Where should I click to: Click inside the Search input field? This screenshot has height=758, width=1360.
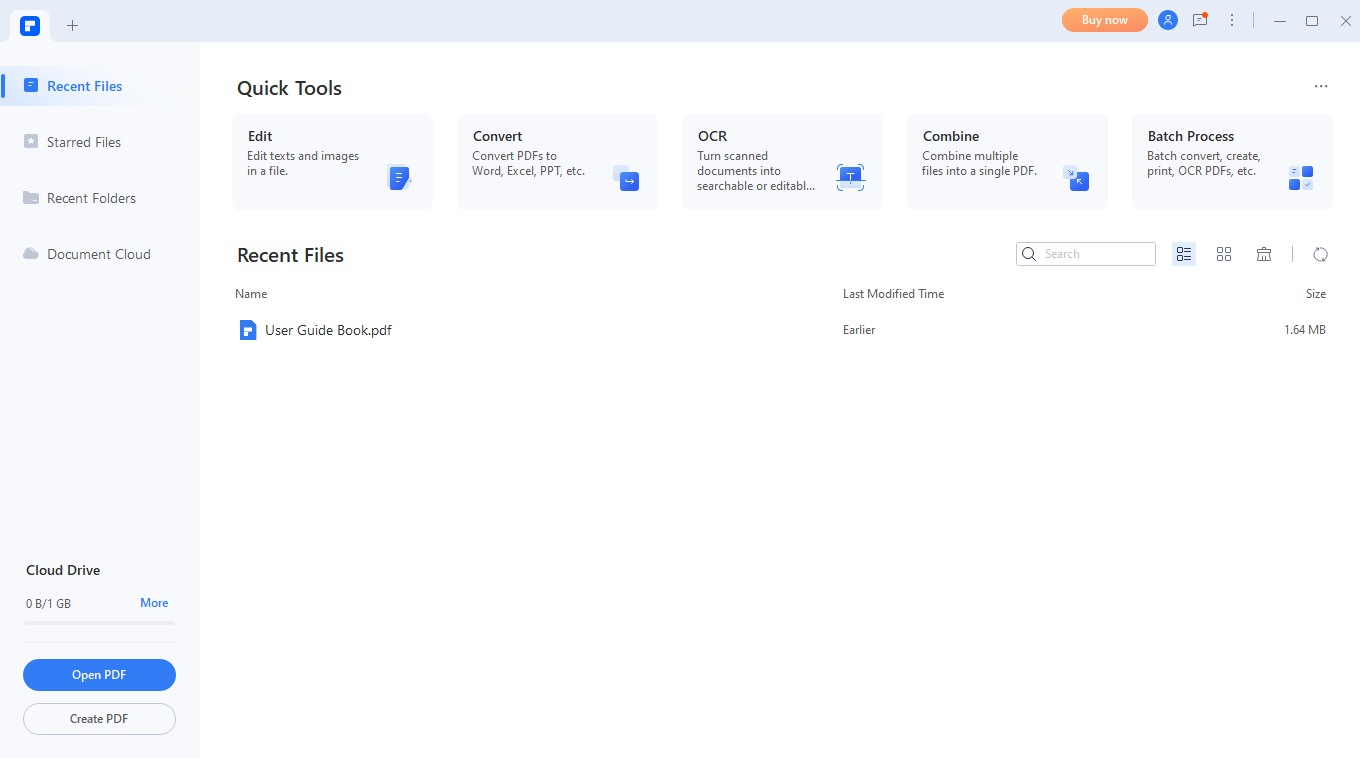(1085, 254)
